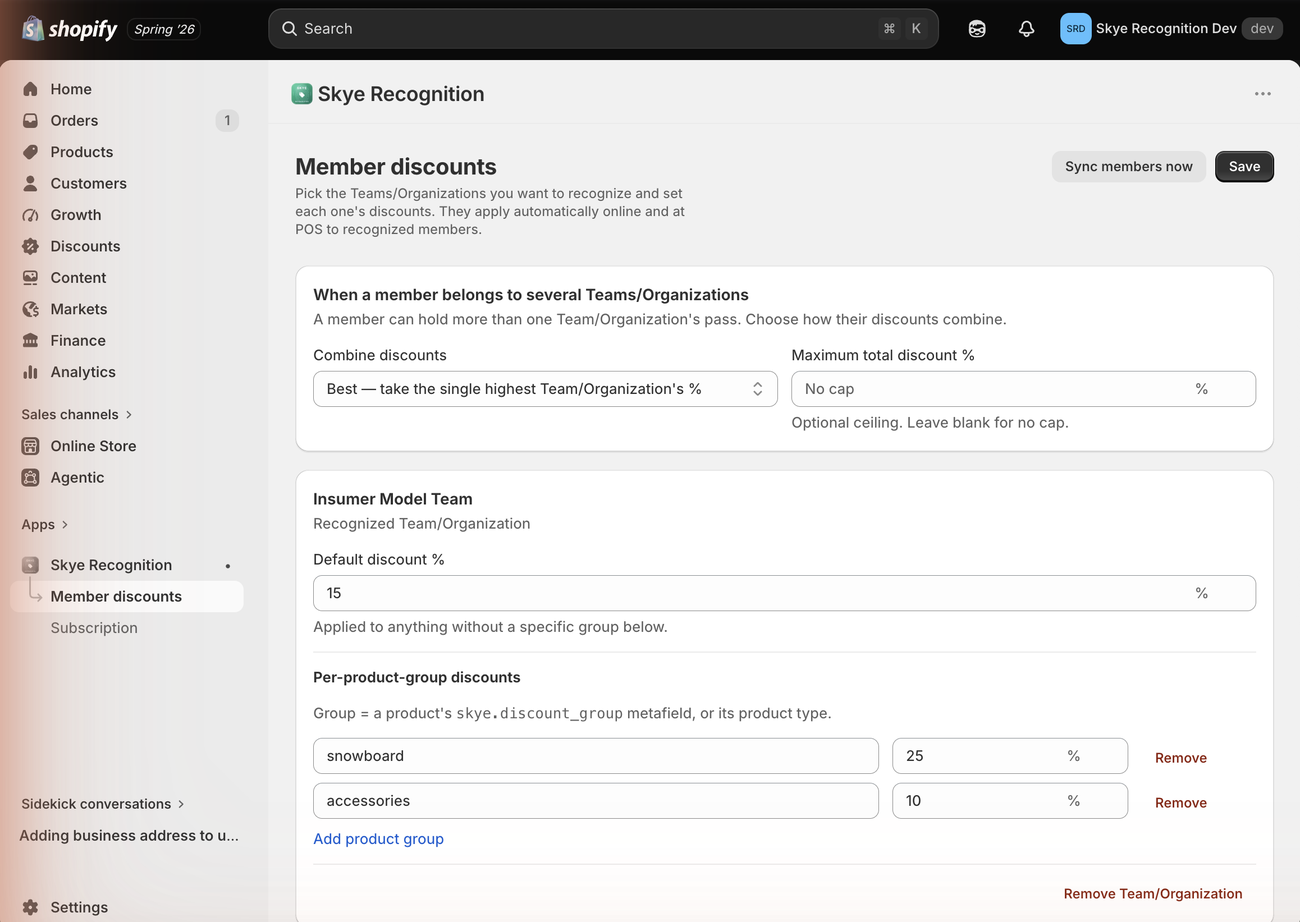Expand Sidekick conversations

coord(103,804)
